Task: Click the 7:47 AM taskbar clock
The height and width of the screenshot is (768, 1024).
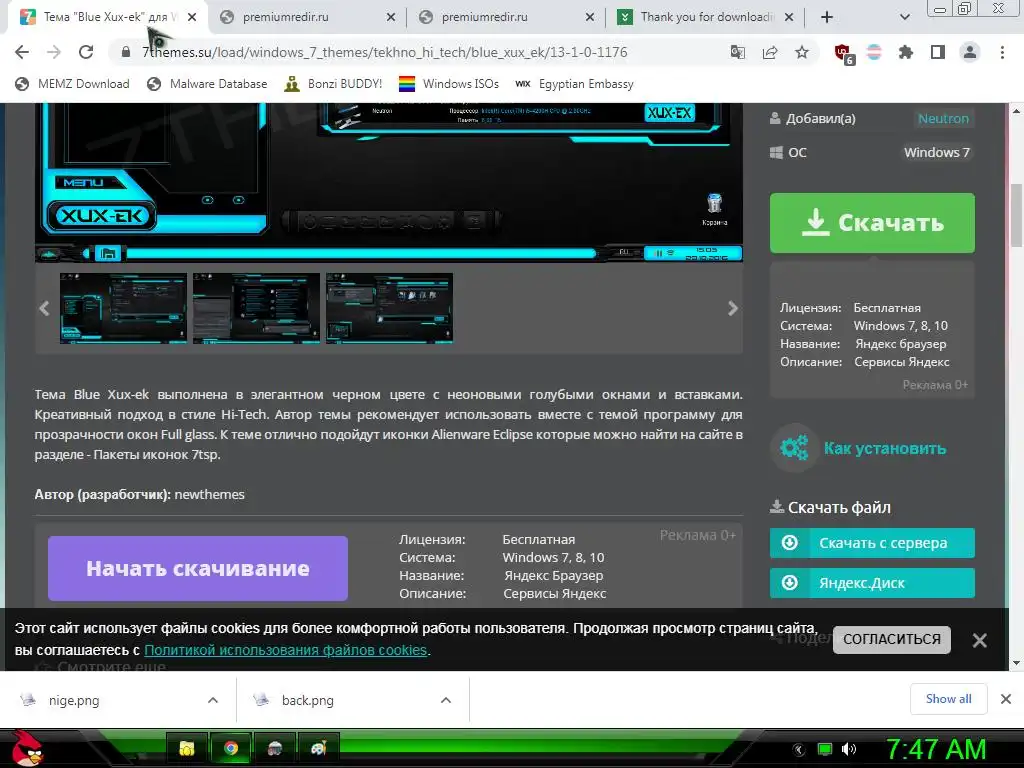Action: [x=935, y=749]
